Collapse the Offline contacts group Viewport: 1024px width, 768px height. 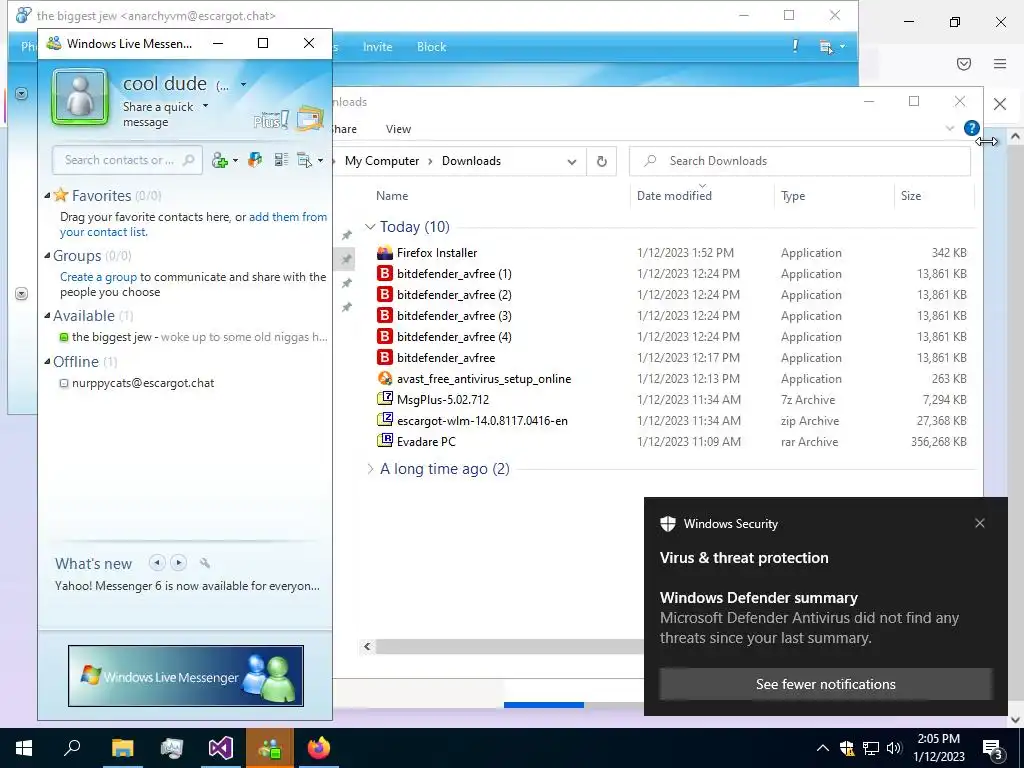48,362
